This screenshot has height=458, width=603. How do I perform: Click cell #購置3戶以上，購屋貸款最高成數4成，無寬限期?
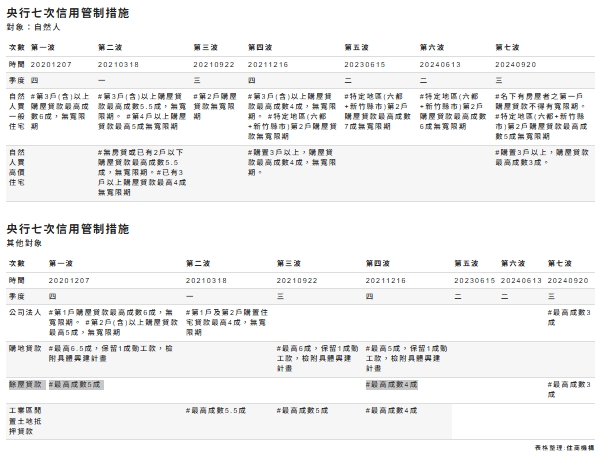point(292,162)
